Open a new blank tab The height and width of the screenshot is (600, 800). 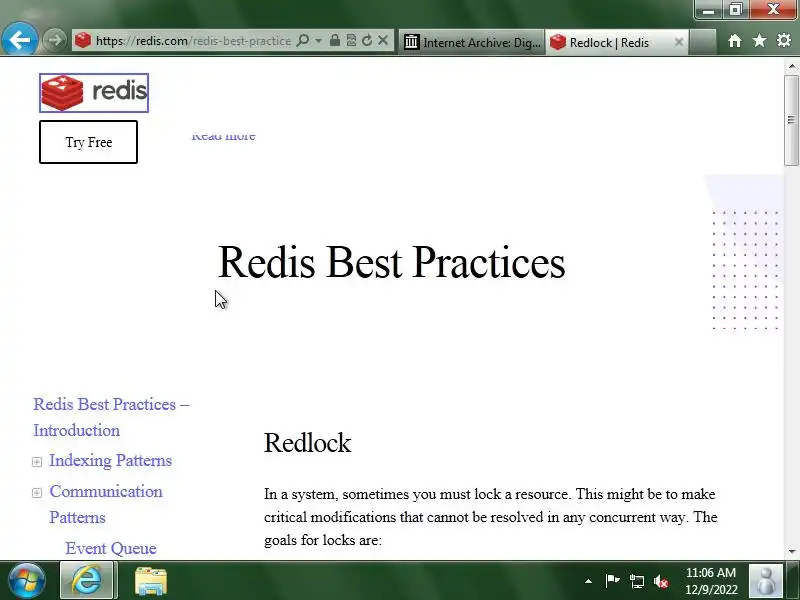pos(702,42)
